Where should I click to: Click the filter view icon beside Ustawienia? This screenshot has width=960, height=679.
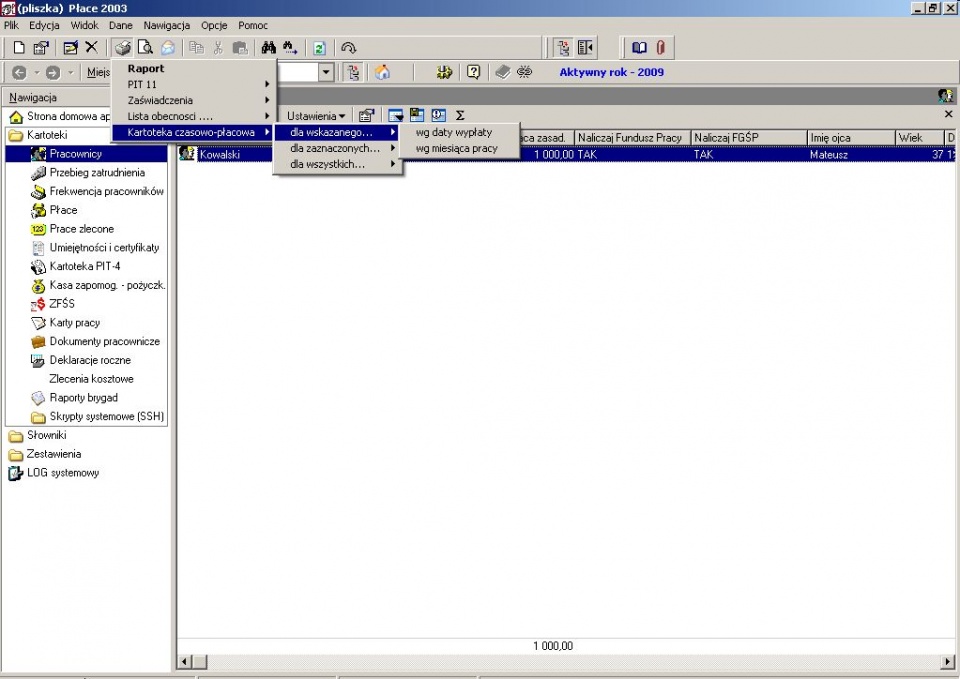(396, 115)
